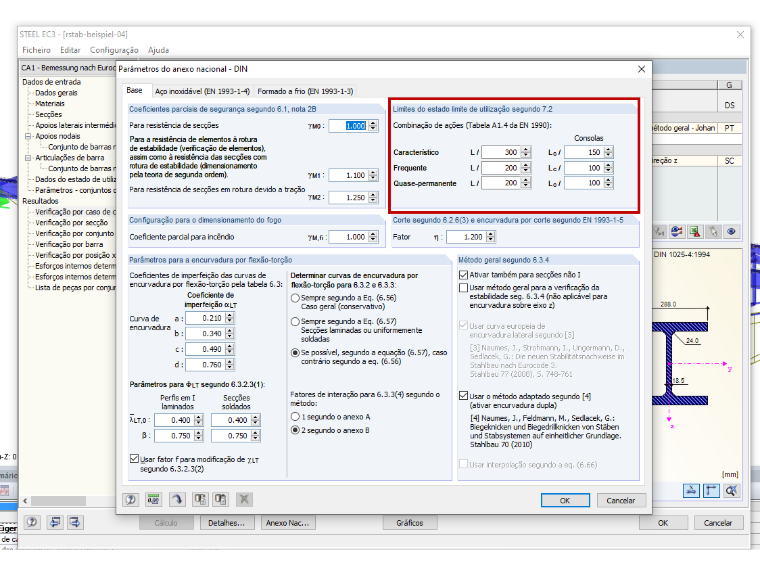
Task: Select 'Sempre segundo a Eq. (6.56)' radio button
Action: pyautogui.click(x=295, y=298)
